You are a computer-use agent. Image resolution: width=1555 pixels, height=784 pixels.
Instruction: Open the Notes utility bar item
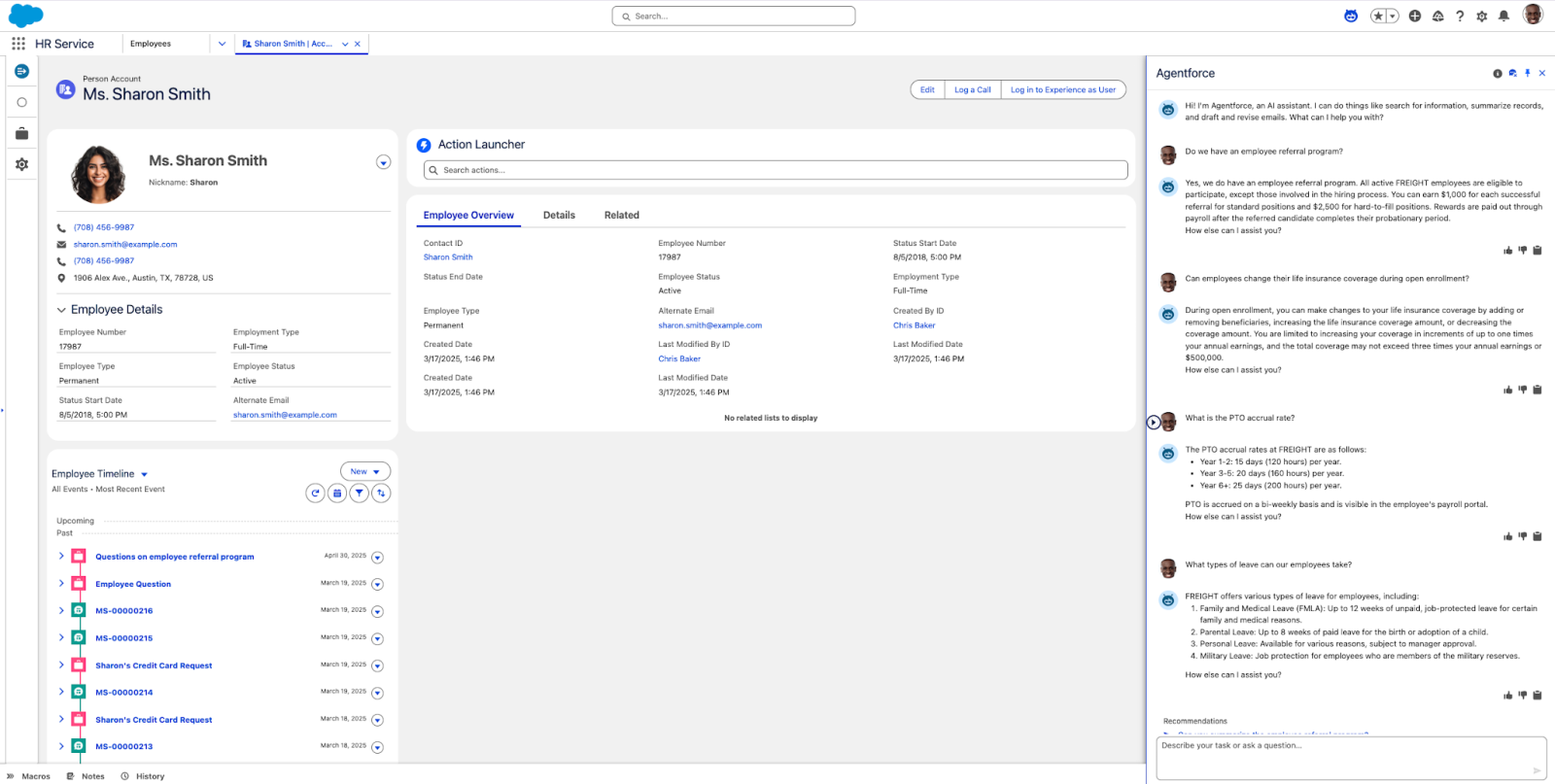[x=86, y=776]
